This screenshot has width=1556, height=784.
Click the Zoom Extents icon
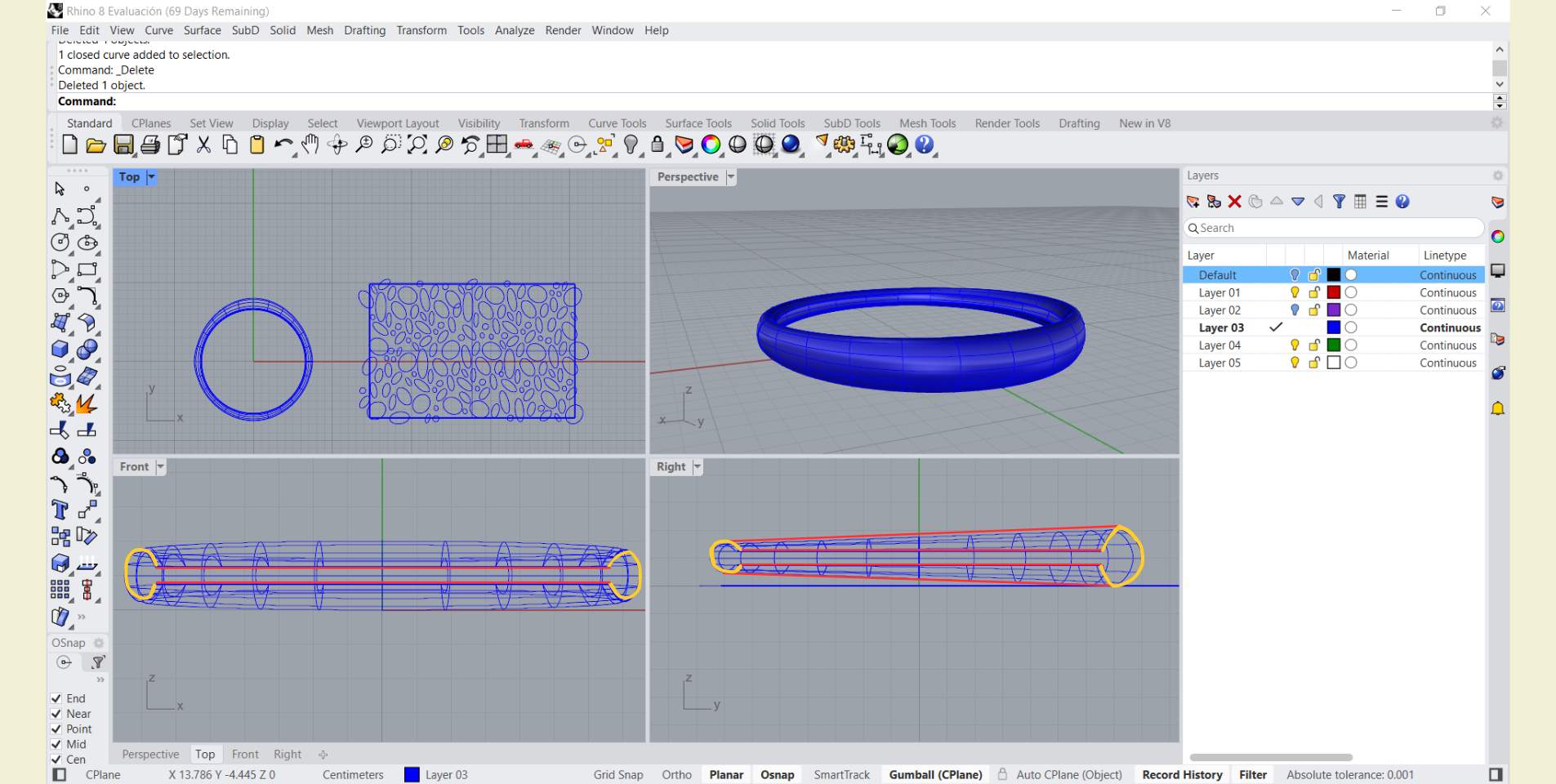417,145
